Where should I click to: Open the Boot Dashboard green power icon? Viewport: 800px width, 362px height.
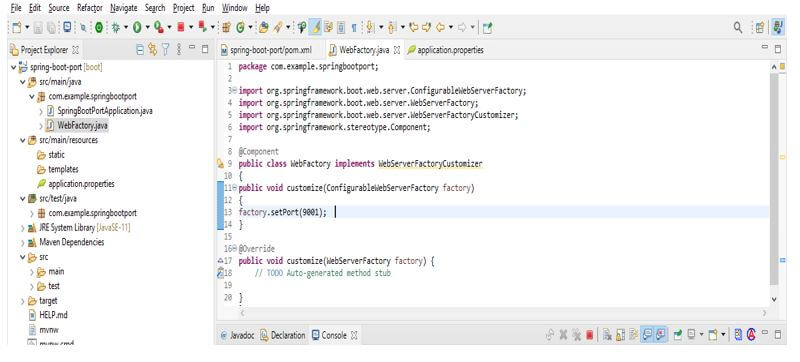(x=99, y=28)
